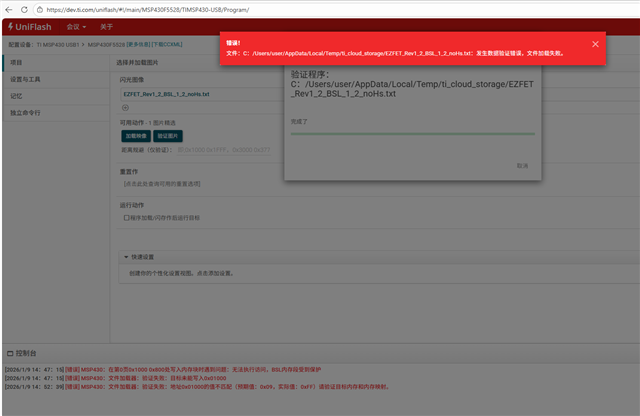Collapse the 快速设置 section triangle

click(126, 257)
